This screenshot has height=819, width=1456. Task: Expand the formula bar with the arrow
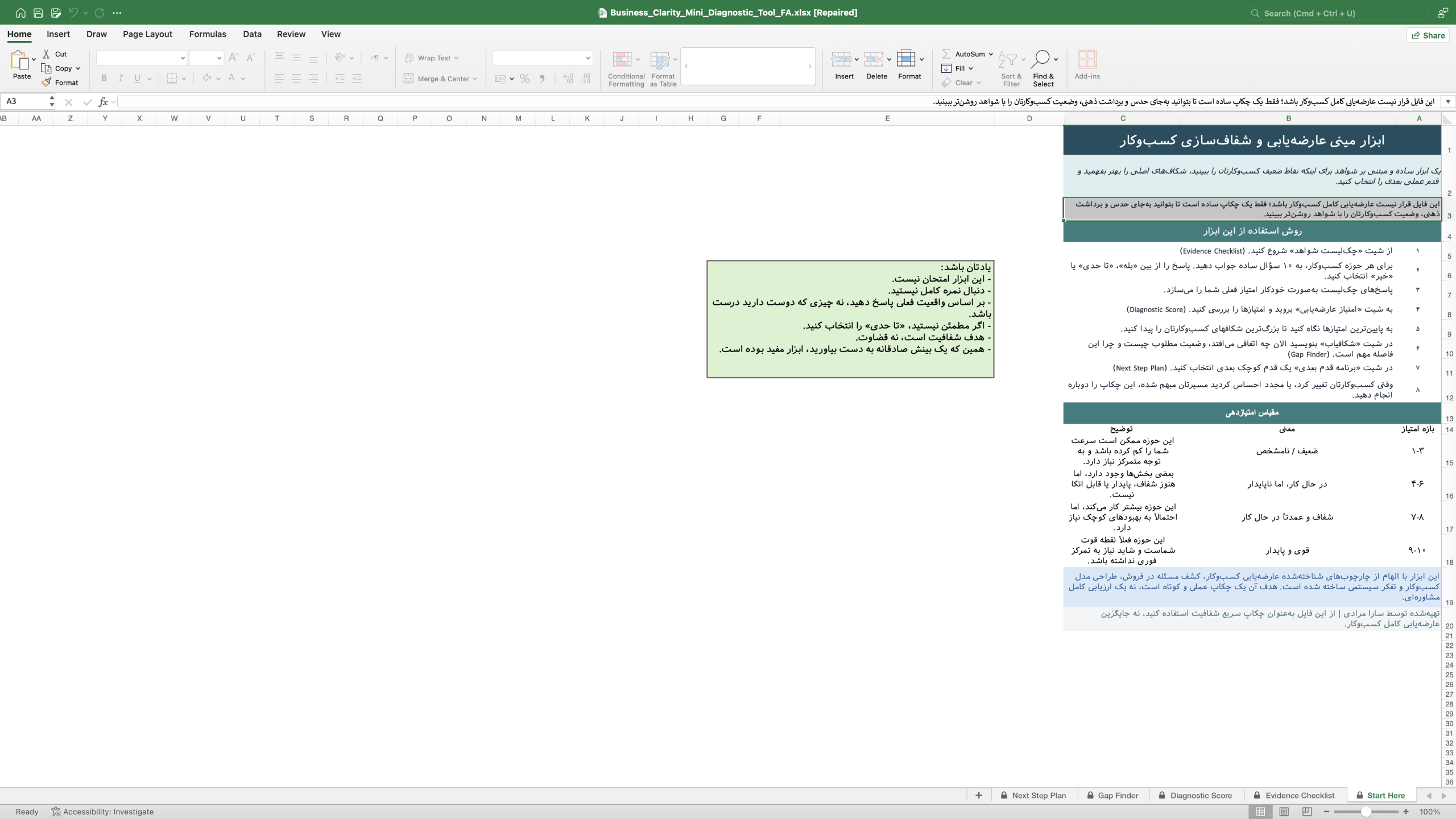click(1448, 102)
